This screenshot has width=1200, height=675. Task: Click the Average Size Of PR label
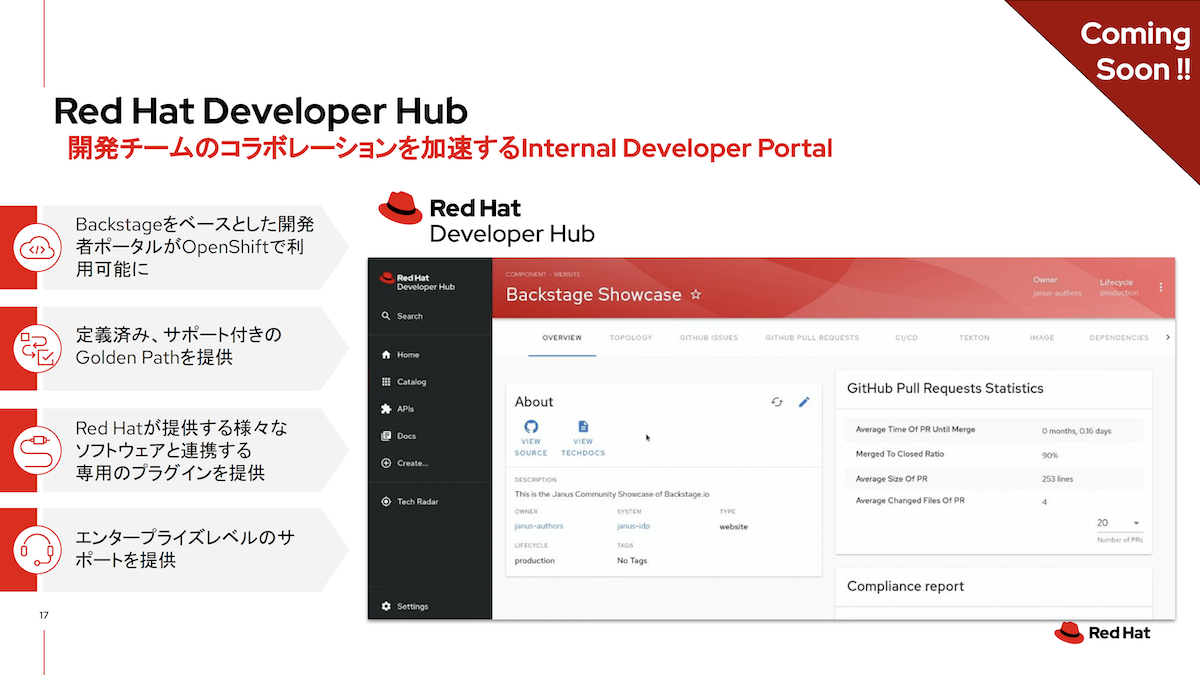[891, 478]
